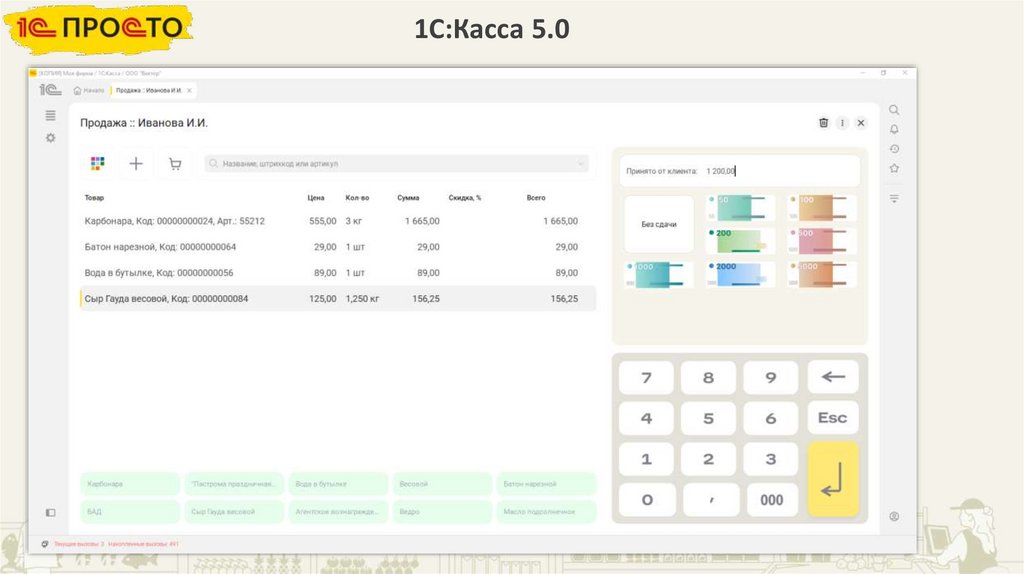1024x574 pixels.
Task: Click keypad digit 3
Action: (x=771, y=459)
